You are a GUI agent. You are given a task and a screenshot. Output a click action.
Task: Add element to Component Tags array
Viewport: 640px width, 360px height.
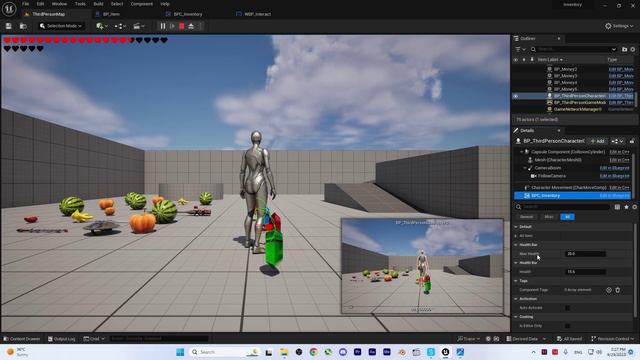click(x=609, y=290)
